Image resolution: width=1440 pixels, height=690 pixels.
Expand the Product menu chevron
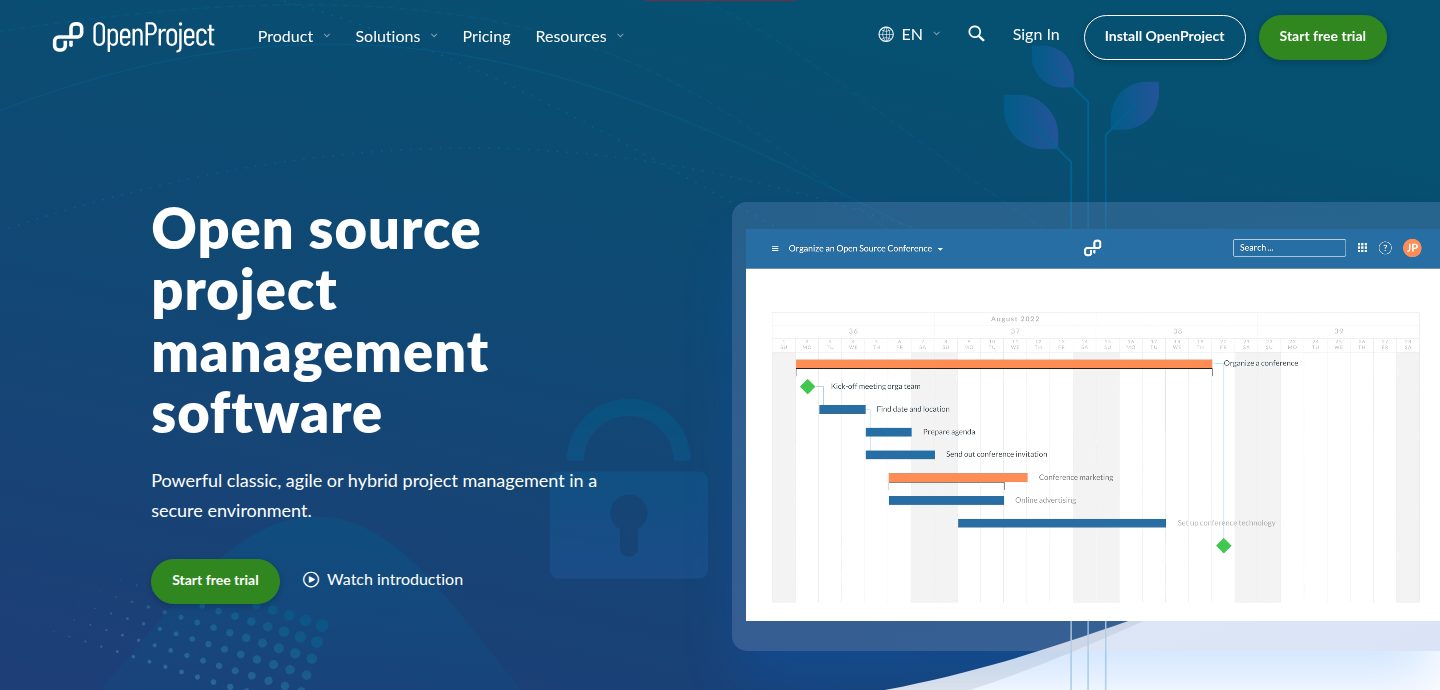[x=326, y=36]
